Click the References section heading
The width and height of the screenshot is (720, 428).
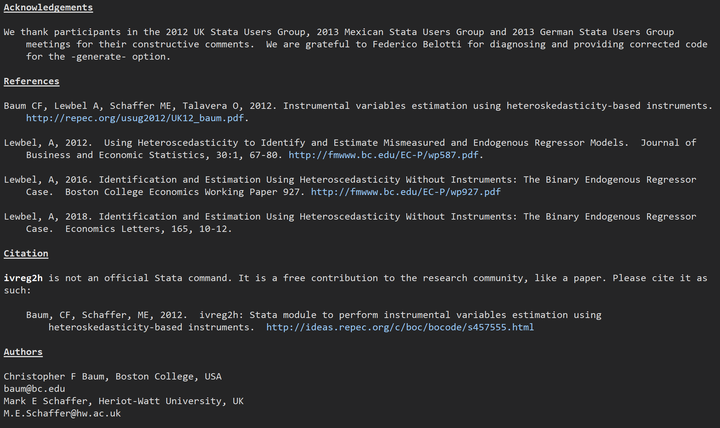click(x=31, y=81)
